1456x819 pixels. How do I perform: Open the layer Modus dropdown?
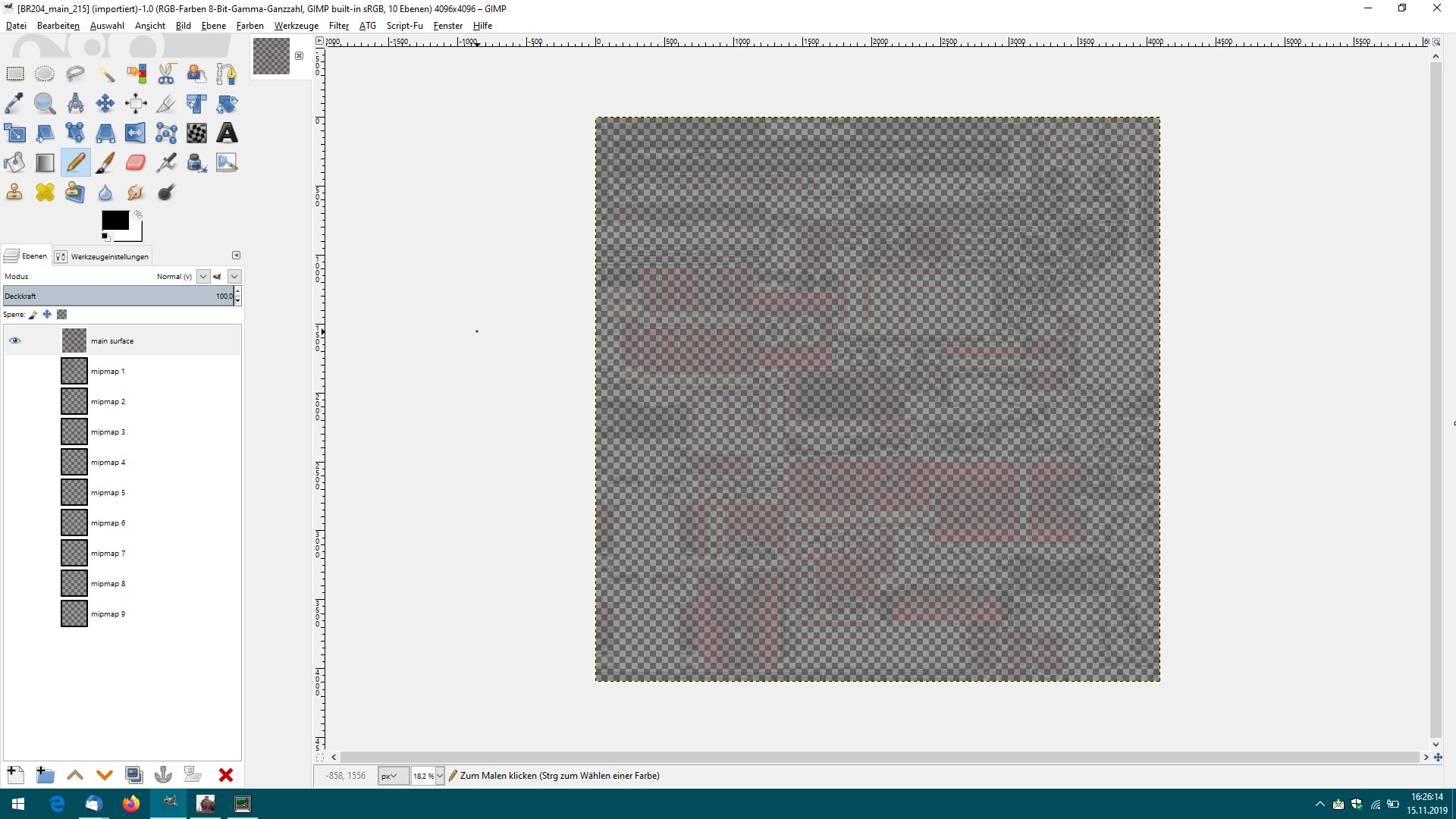(202, 277)
